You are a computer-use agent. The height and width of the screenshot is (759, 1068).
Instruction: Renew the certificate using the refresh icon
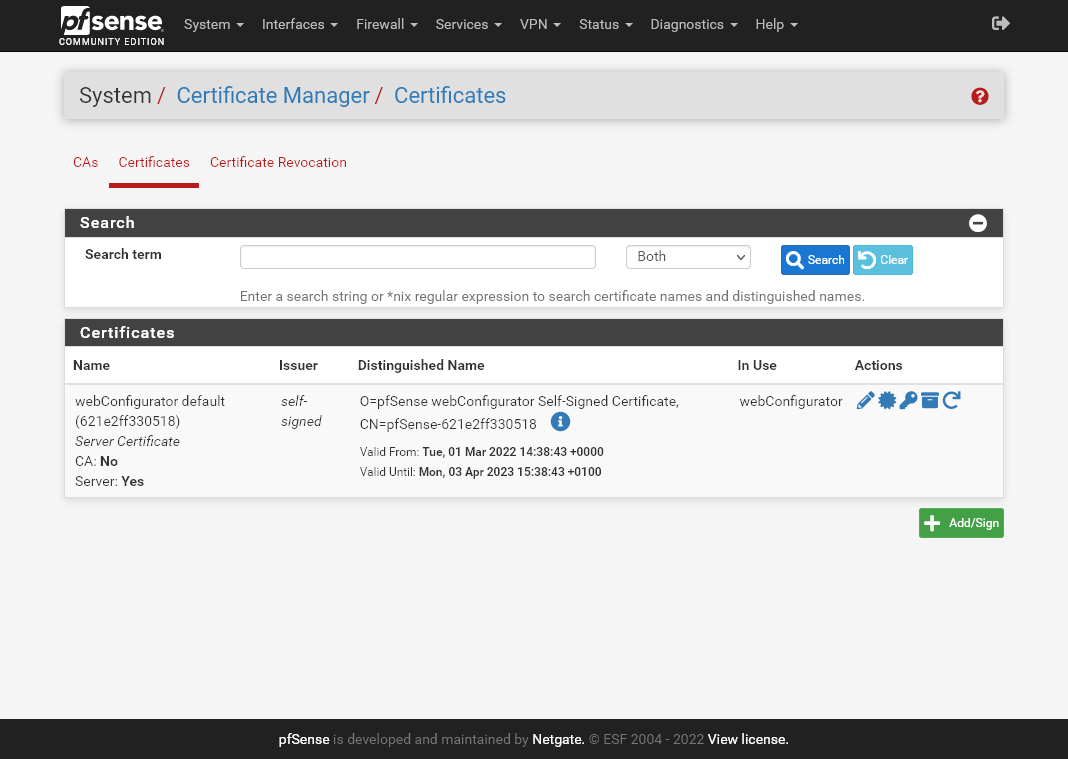tap(951, 400)
